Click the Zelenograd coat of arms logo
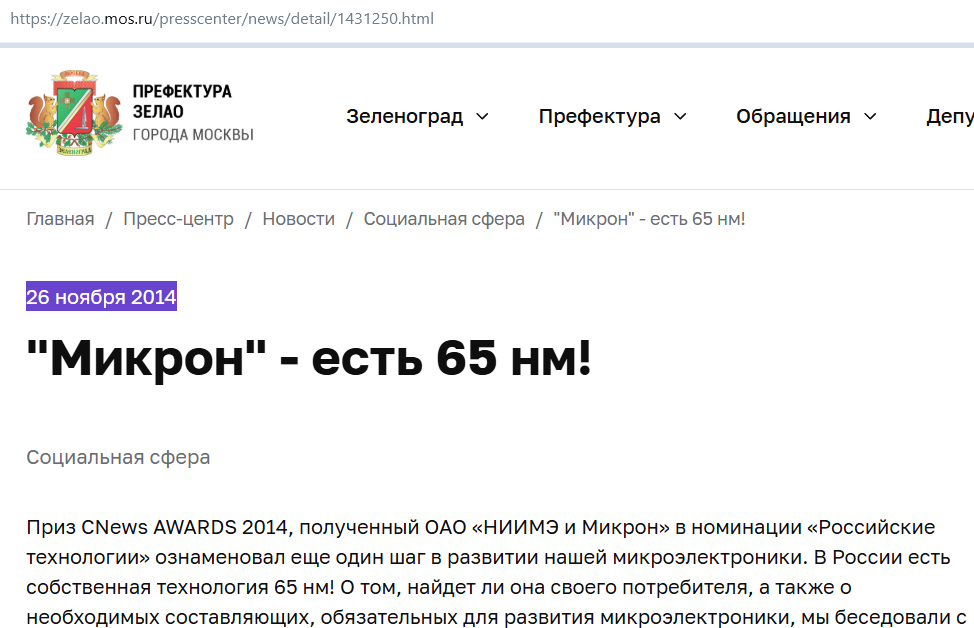974x628 pixels. coord(74,113)
